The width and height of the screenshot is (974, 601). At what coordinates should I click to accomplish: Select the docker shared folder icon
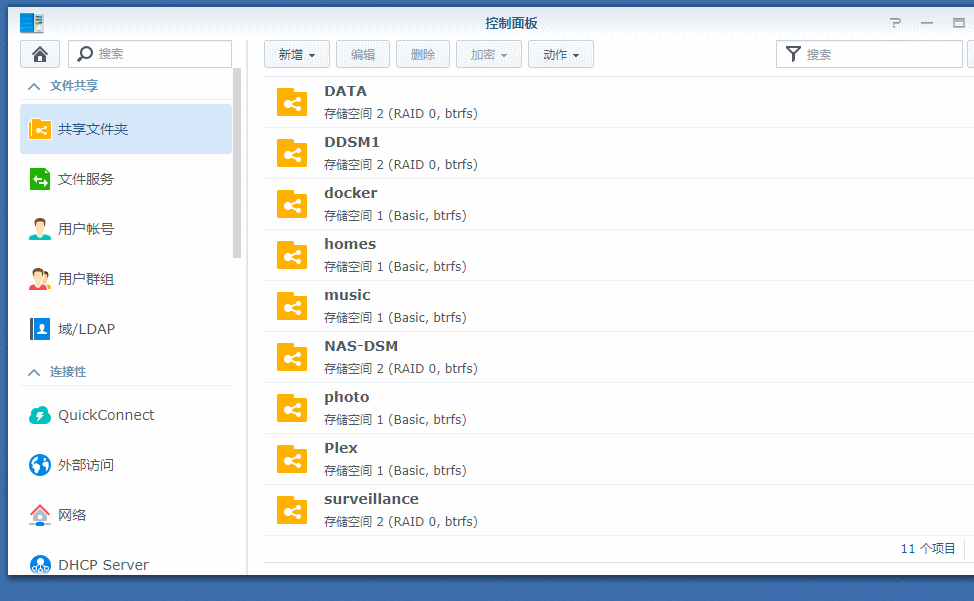(292, 204)
